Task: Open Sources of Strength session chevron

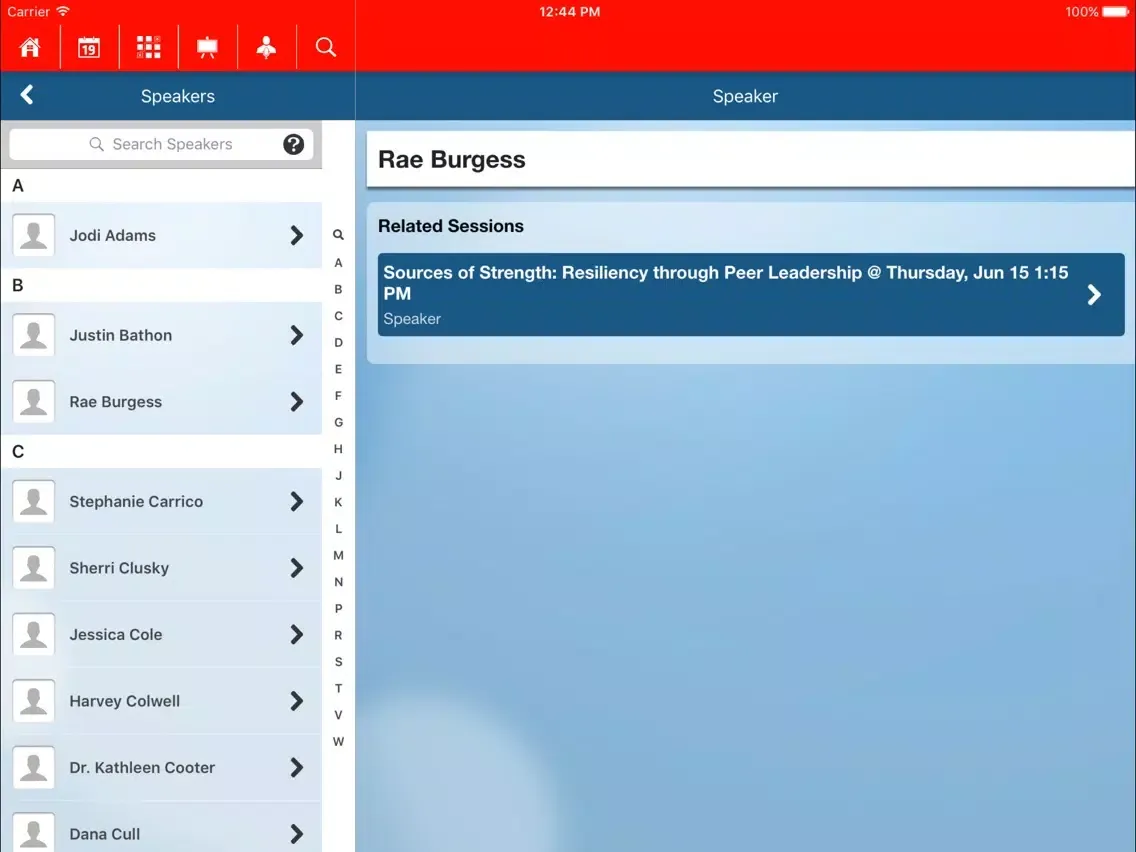Action: [x=1094, y=294]
